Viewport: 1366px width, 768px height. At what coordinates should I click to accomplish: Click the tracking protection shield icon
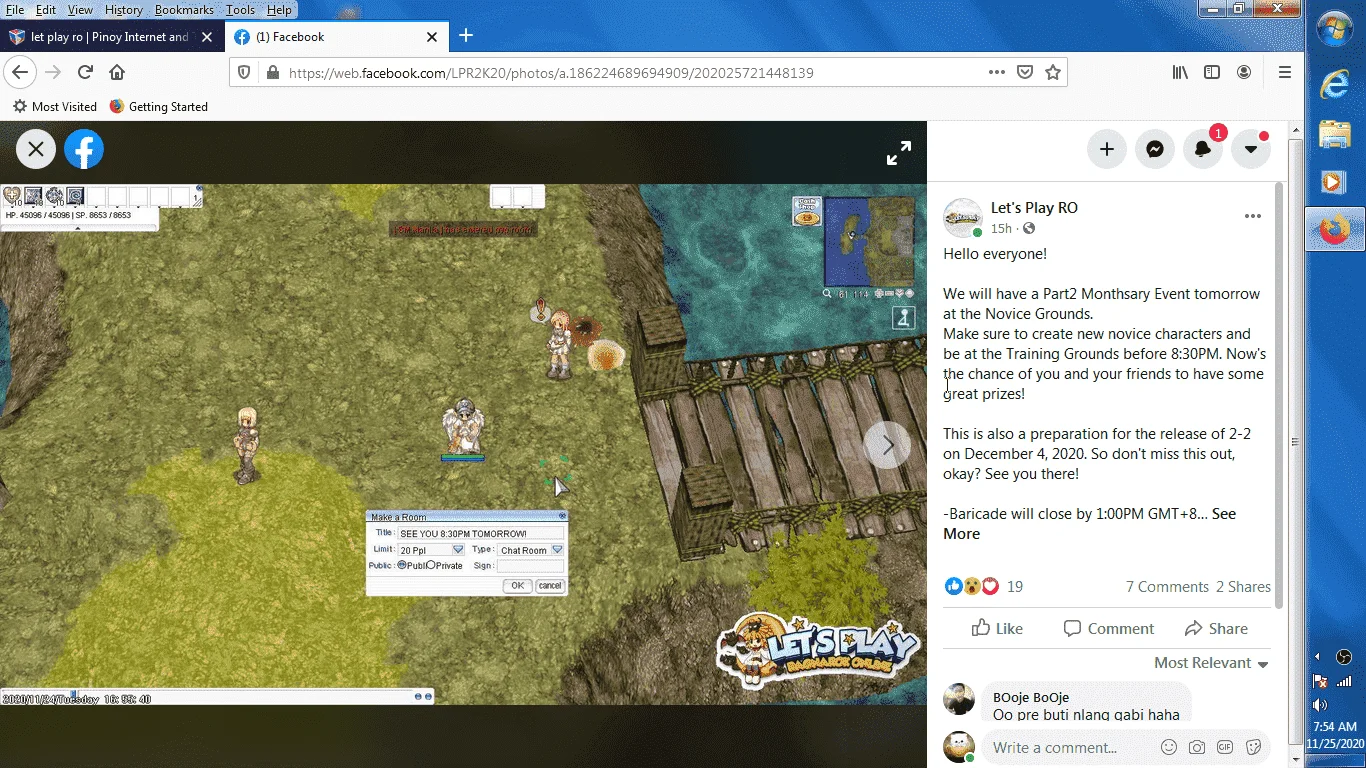245,72
